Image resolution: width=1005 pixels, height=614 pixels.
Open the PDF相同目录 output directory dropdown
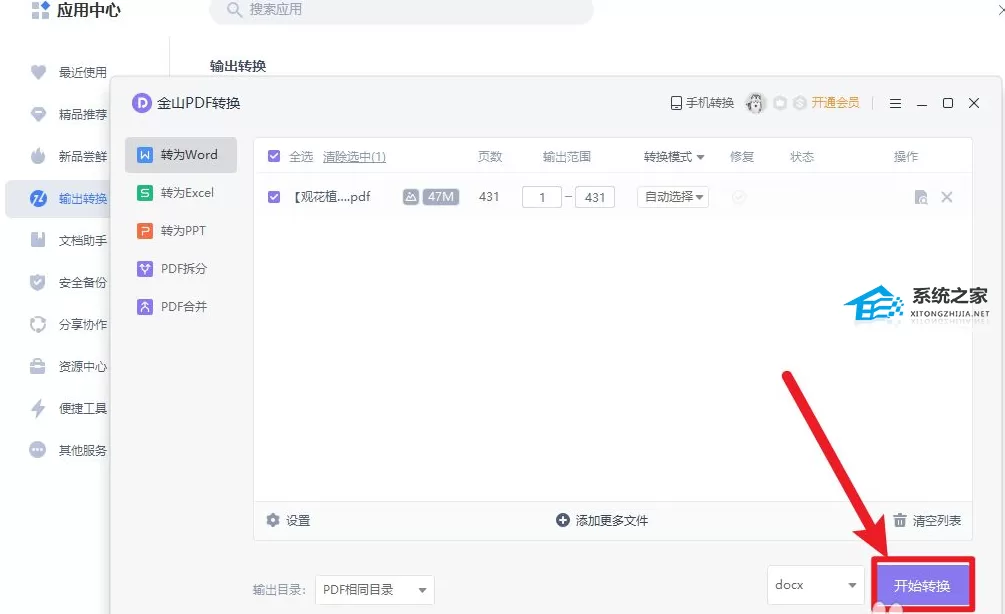coord(374,590)
